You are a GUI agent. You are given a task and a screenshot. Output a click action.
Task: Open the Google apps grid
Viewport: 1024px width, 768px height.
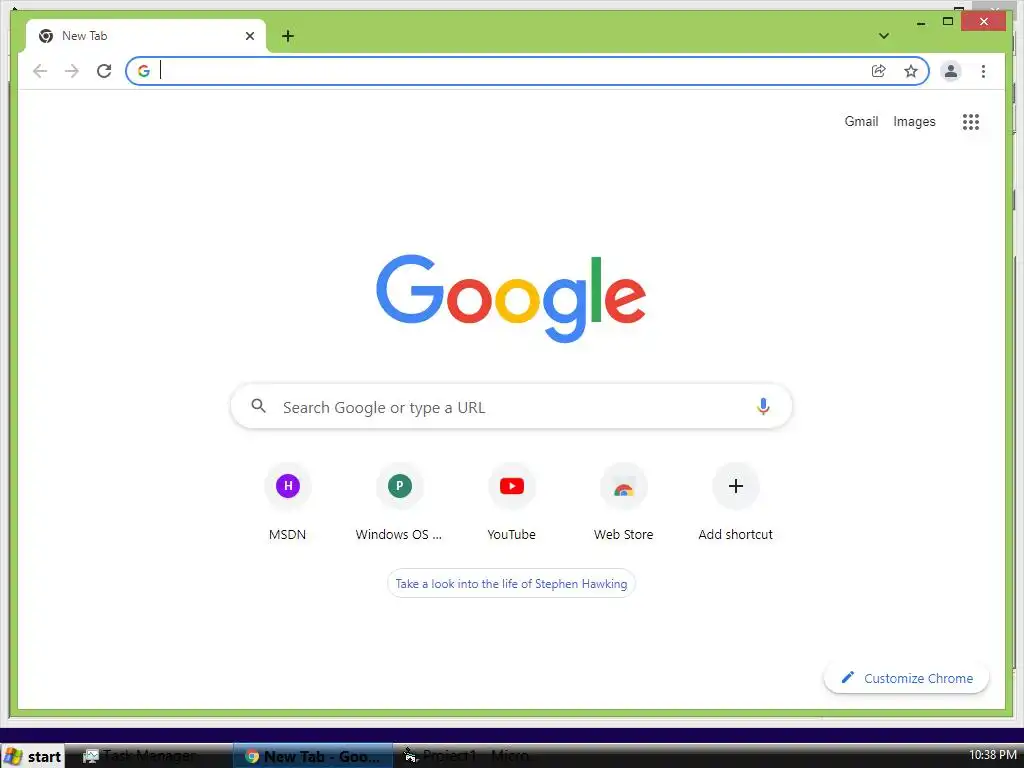pyautogui.click(x=970, y=121)
